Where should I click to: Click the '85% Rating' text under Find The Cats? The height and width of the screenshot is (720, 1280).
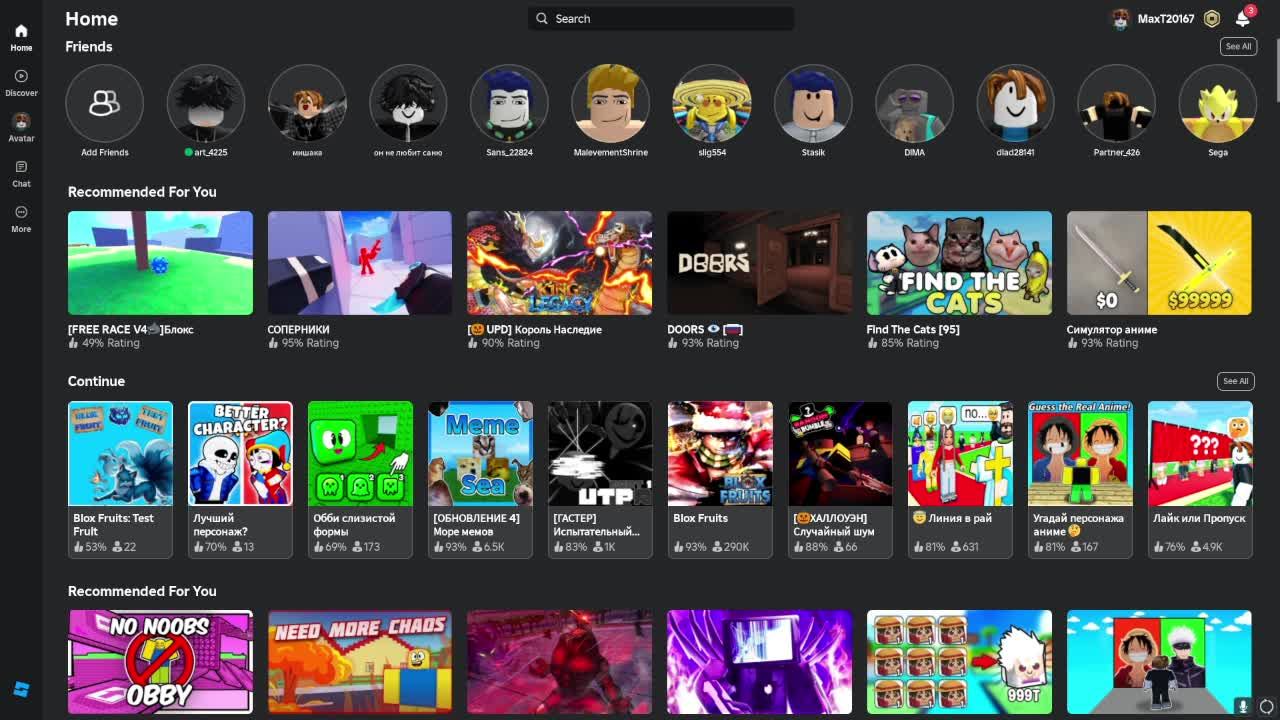tap(909, 343)
